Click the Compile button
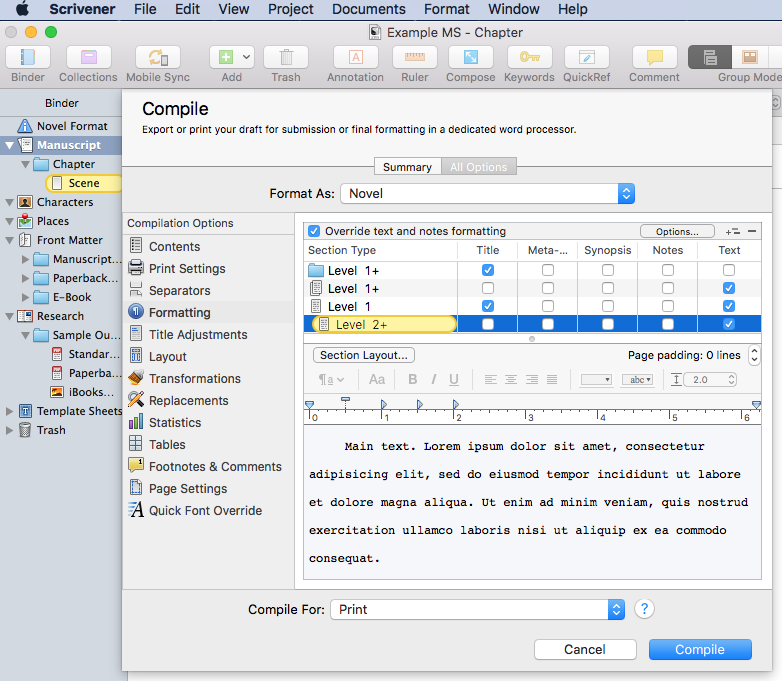This screenshot has width=782, height=681. pos(700,649)
